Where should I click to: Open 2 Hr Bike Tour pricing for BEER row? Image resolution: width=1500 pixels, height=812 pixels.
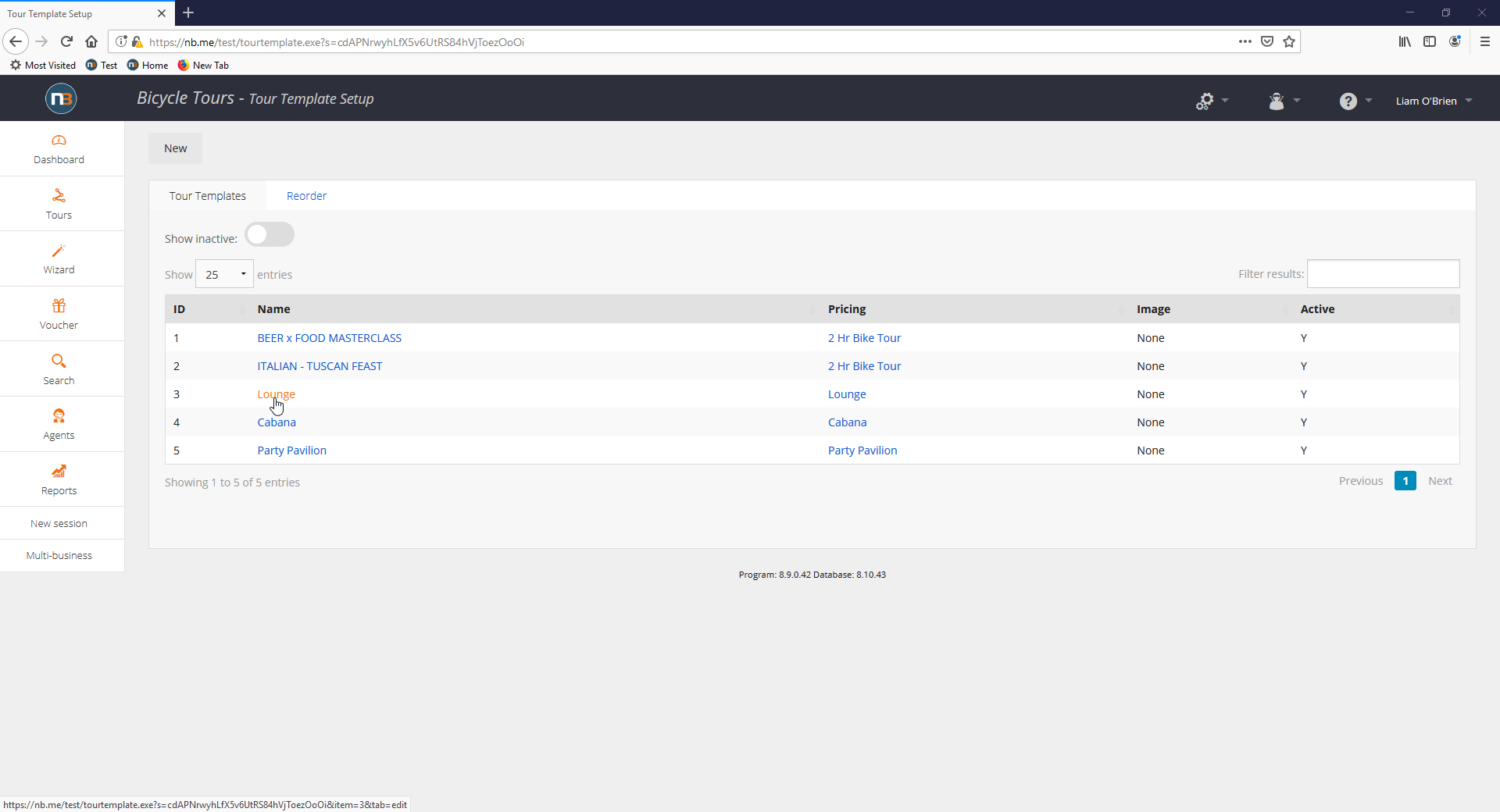click(x=864, y=338)
